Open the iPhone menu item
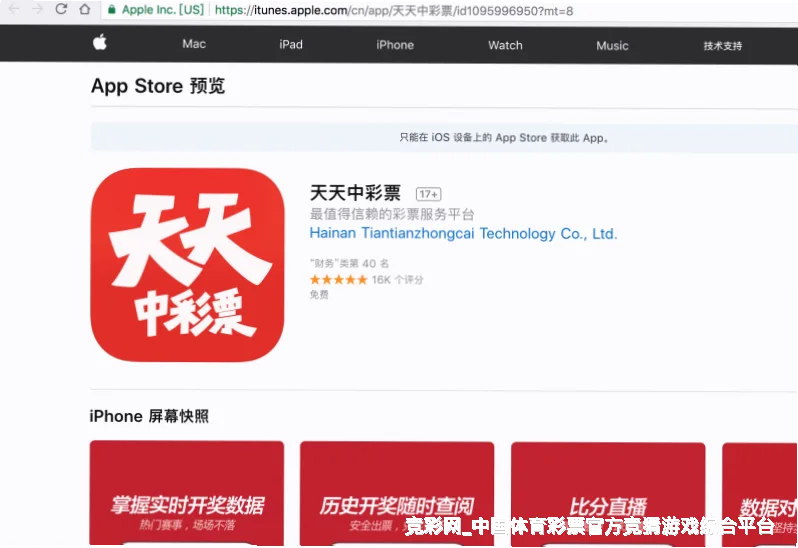The image size is (798, 548). pyautogui.click(x=395, y=45)
